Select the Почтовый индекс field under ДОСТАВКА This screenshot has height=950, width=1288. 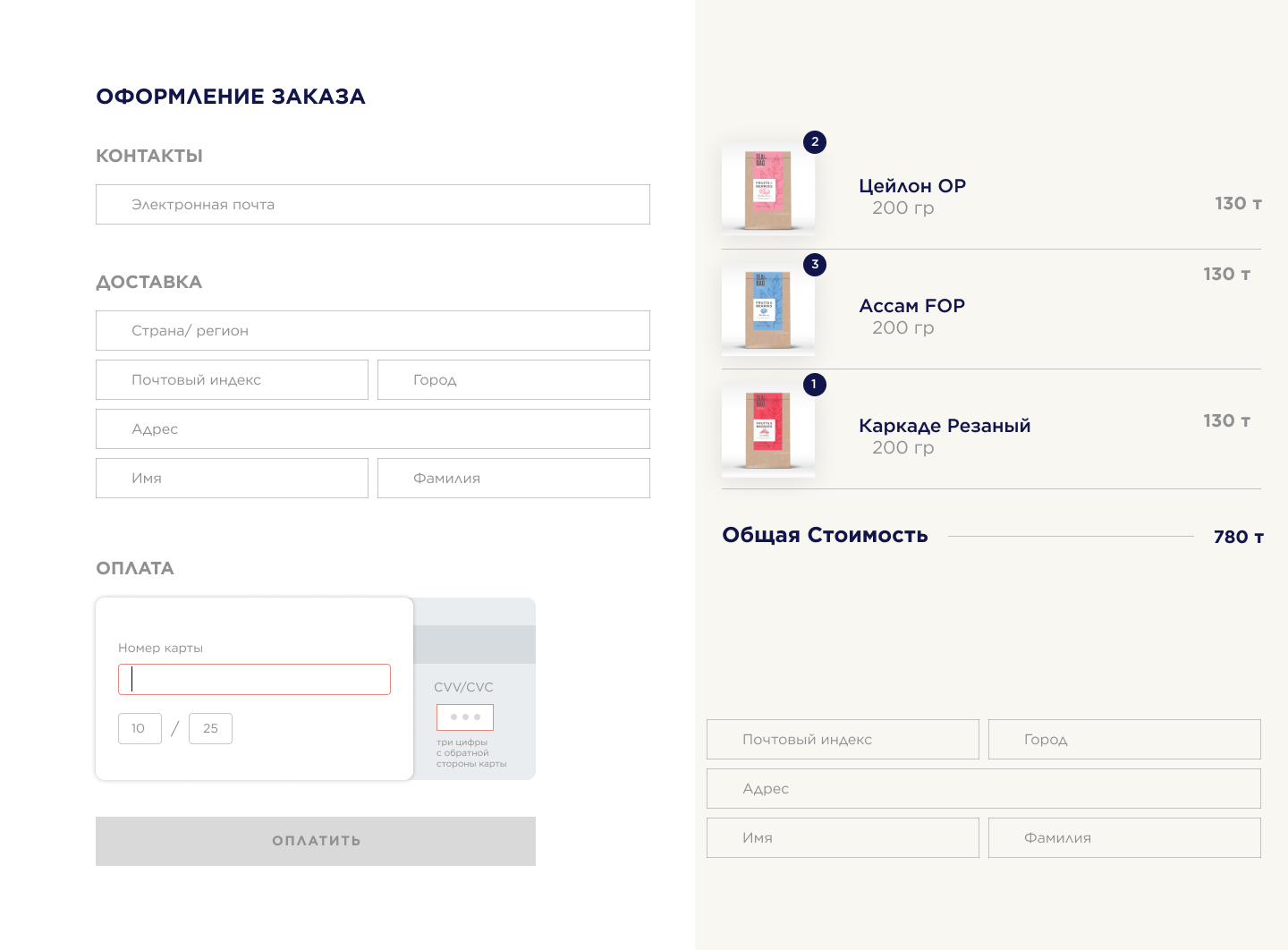tap(233, 380)
